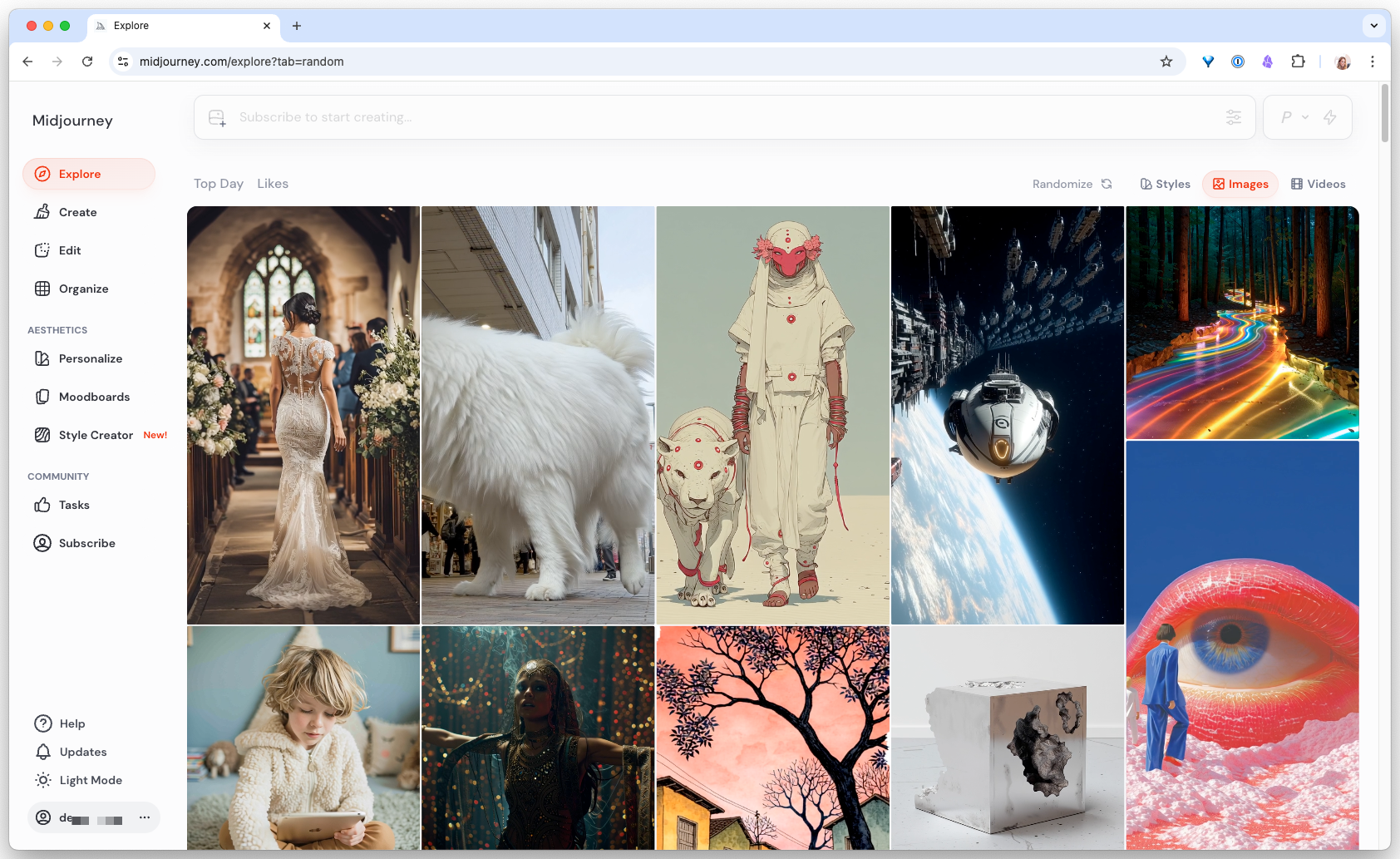Focus the prompt input field

[724, 117]
